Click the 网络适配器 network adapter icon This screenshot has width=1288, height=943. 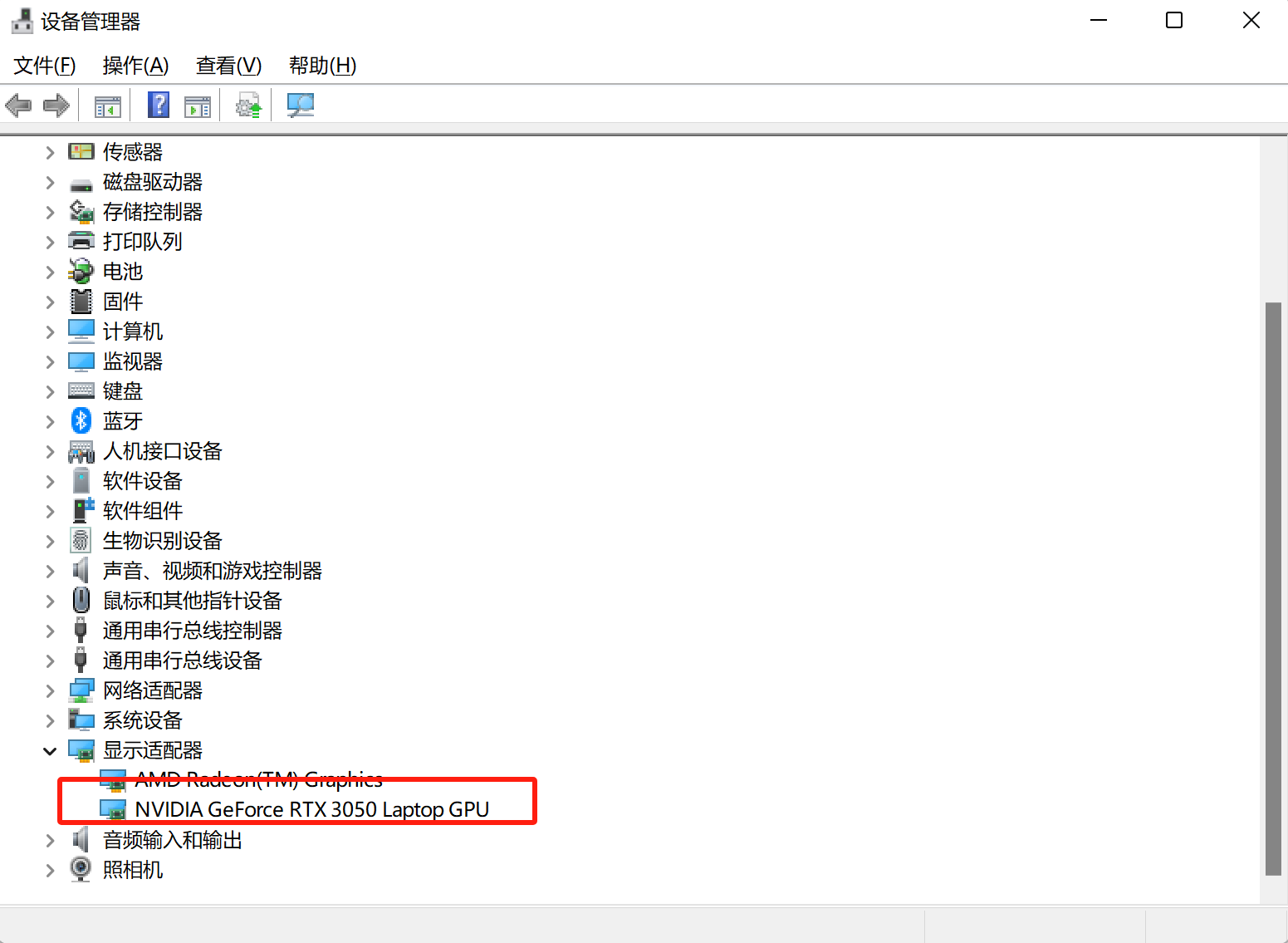pyautogui.click(x=81, y=690)
